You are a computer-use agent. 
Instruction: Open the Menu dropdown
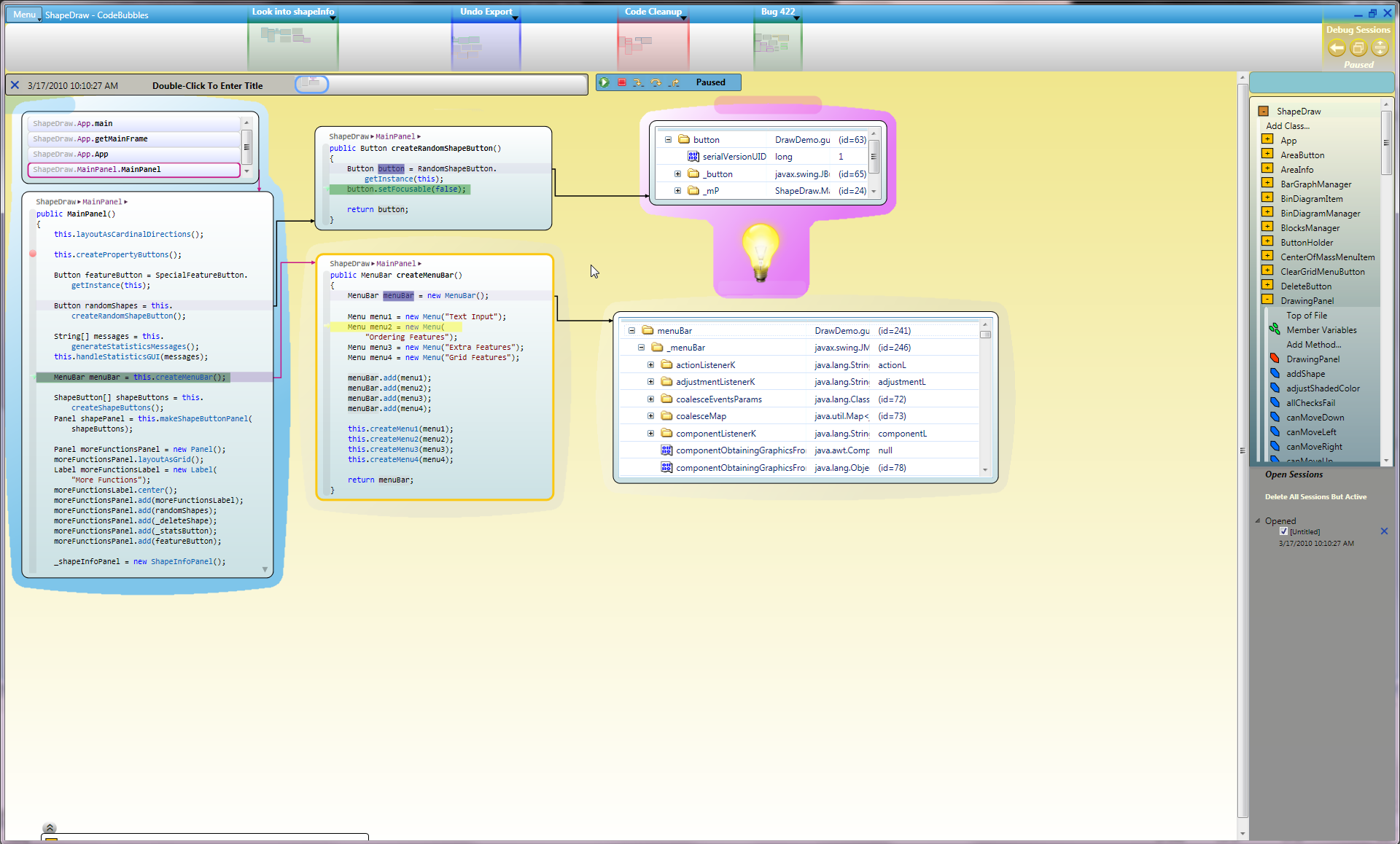coord(24,15)
